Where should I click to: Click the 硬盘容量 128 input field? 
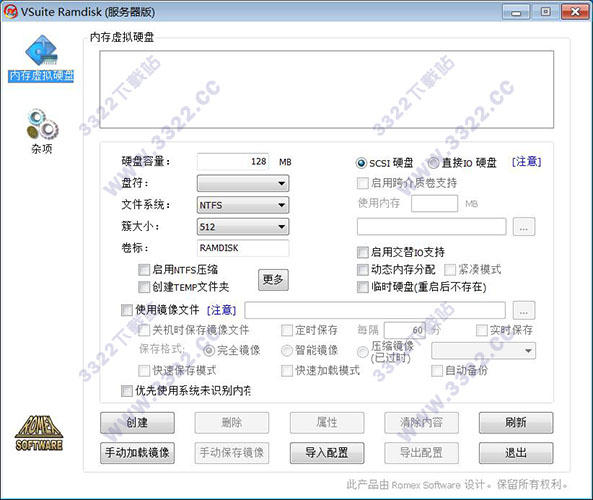coord(233,161)
